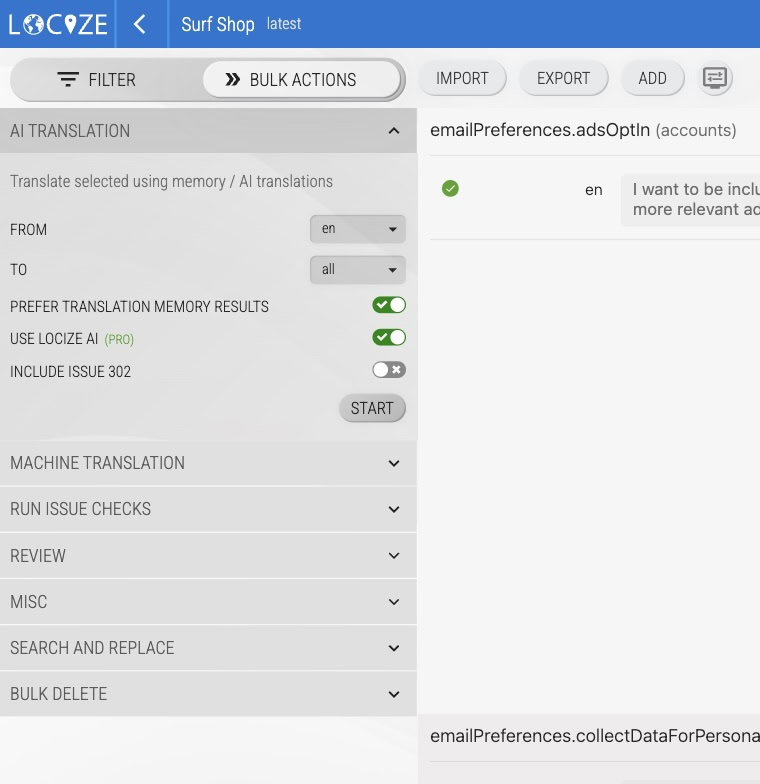Click the IMPORT button
Viewport: 760px width, 784px height.
(462, 78)
